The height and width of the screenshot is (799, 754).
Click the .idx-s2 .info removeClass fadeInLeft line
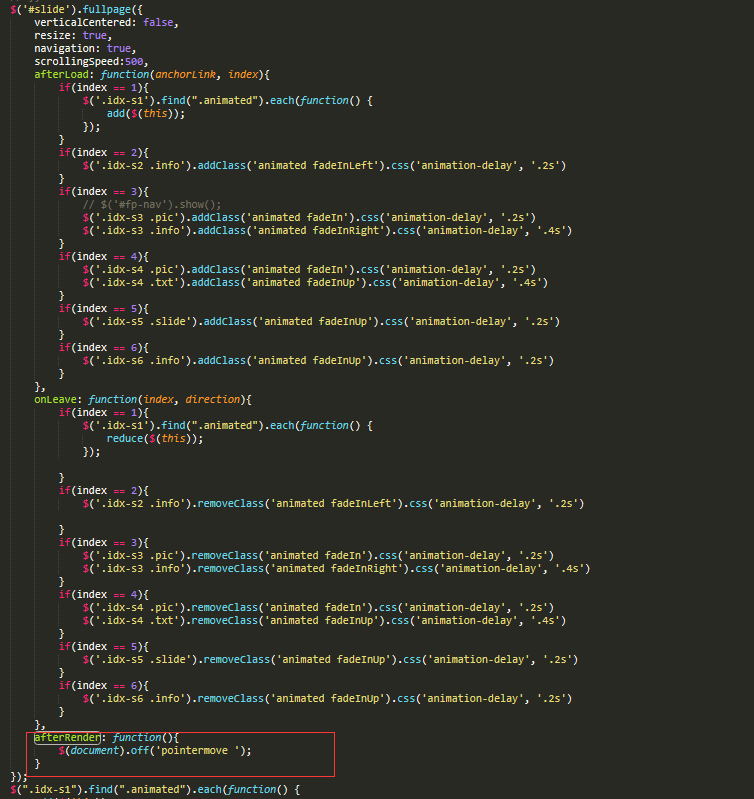coord(333,503)
